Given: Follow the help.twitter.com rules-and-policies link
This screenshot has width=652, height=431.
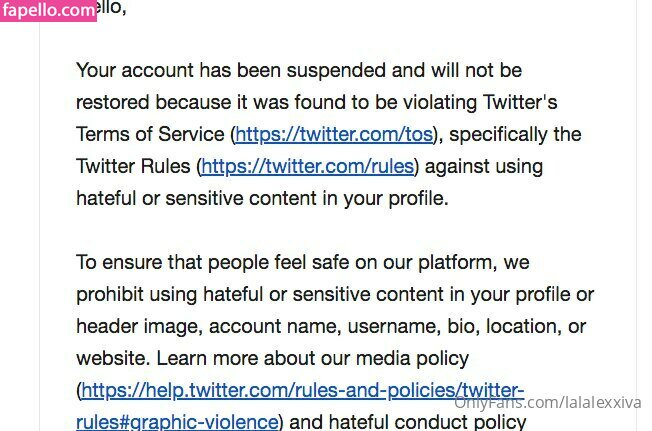Looking at the screenshot, I should pyautogui.click(x=302, y=391).
